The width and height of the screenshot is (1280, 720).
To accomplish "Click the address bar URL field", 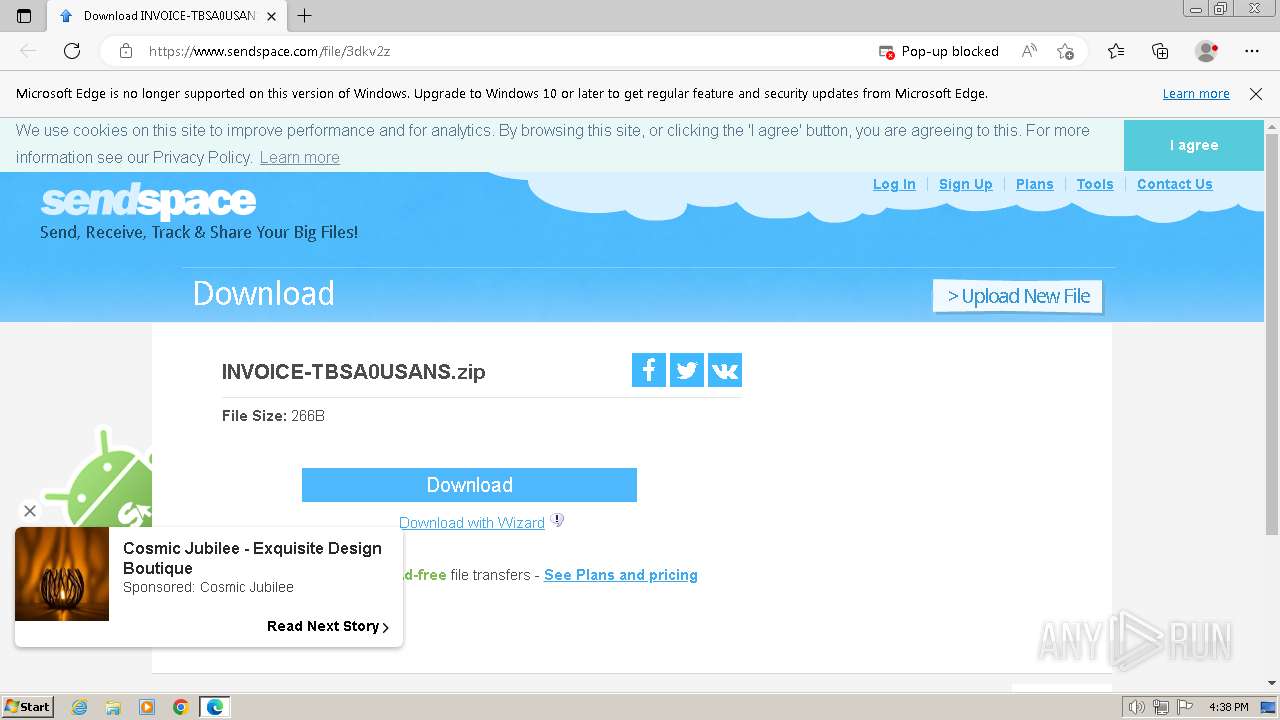I will tap(500, 51).
